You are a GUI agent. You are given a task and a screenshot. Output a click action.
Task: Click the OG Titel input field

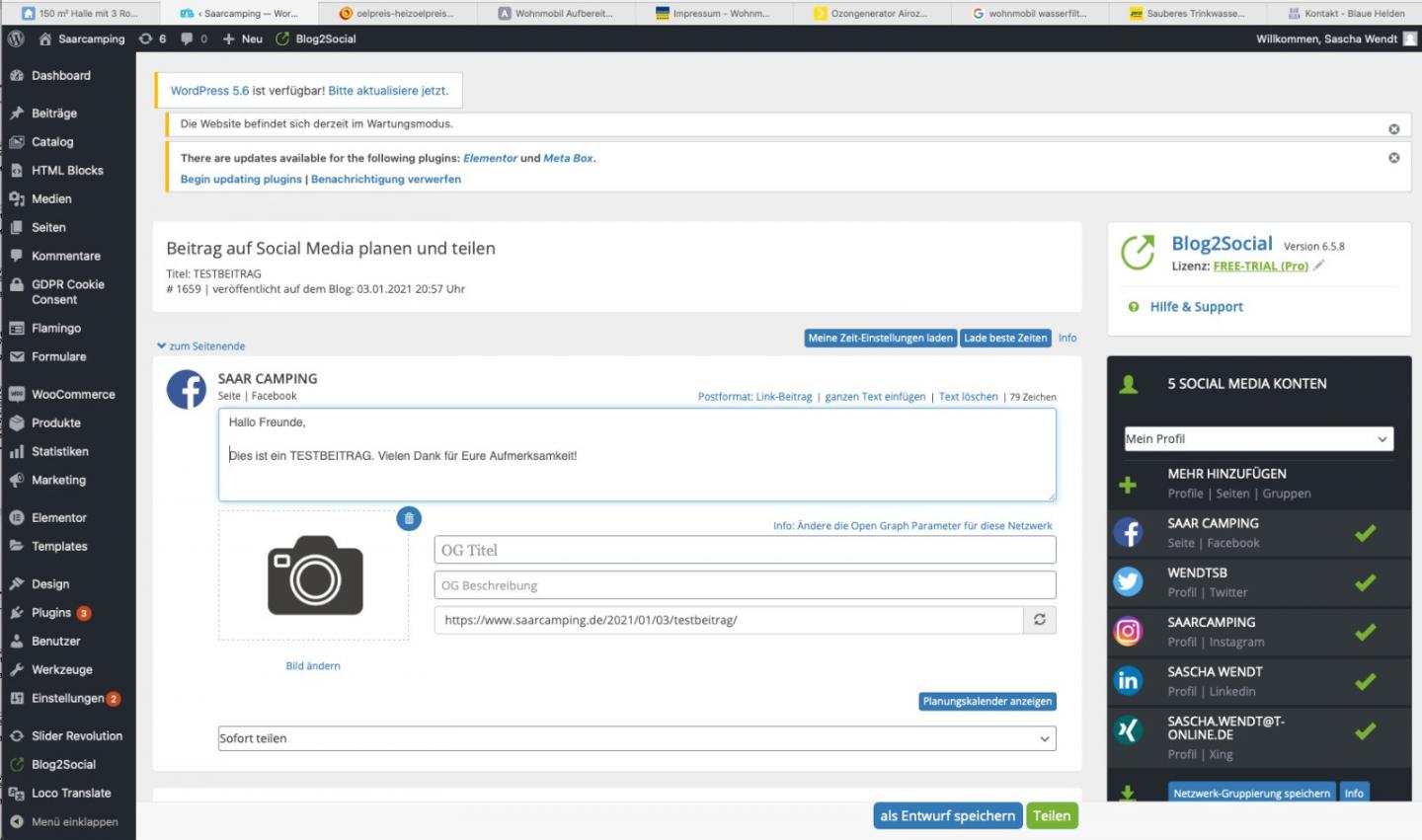(745, 551)
